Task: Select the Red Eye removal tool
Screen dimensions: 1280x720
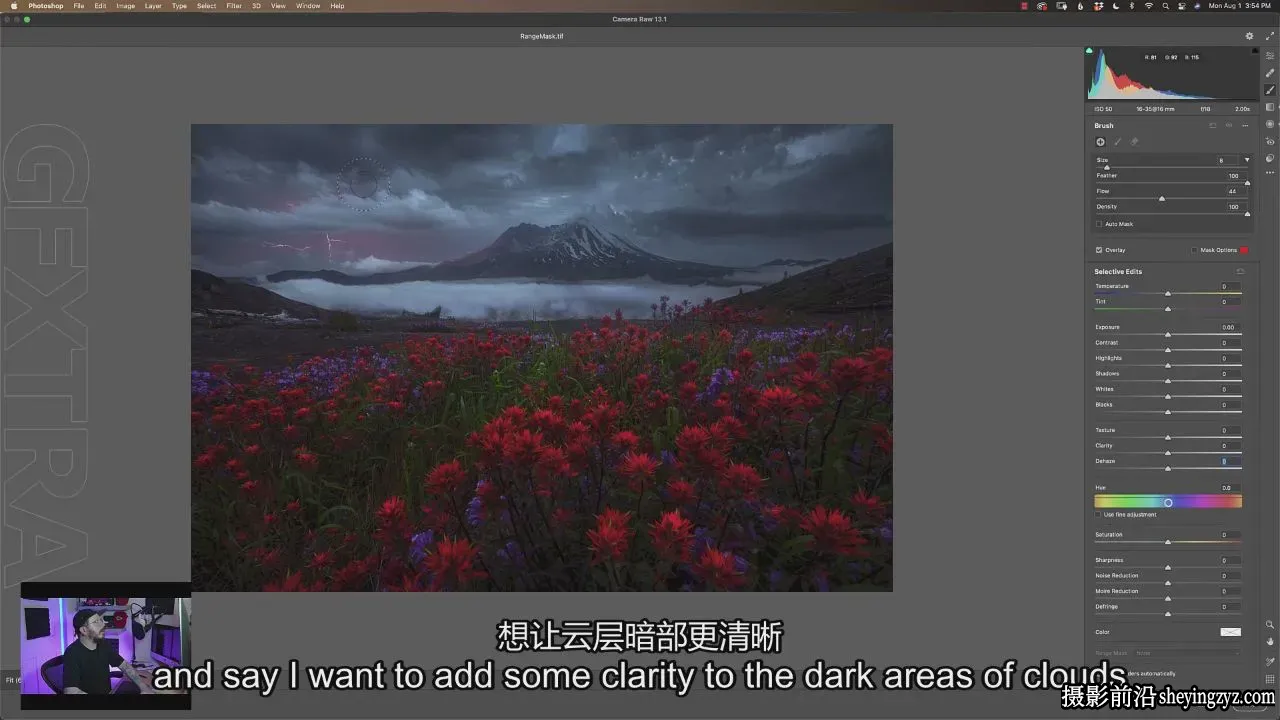Action: (x=1270, y=141)
